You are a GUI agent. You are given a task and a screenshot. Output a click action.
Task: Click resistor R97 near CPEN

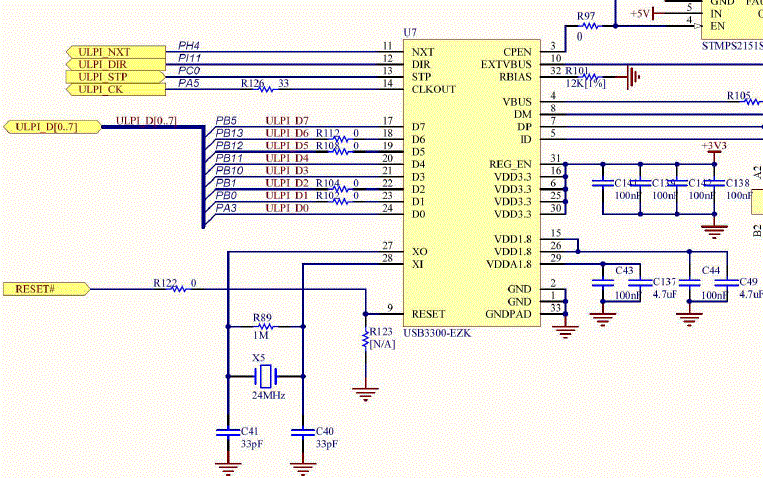(x=590, y=26)
